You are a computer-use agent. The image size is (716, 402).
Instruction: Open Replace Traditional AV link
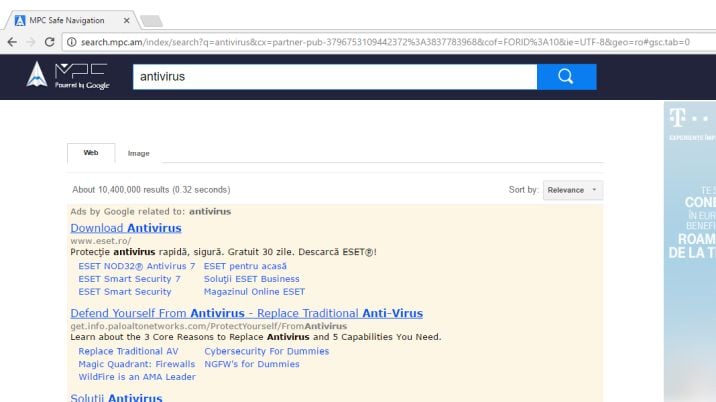pos(128,351)
